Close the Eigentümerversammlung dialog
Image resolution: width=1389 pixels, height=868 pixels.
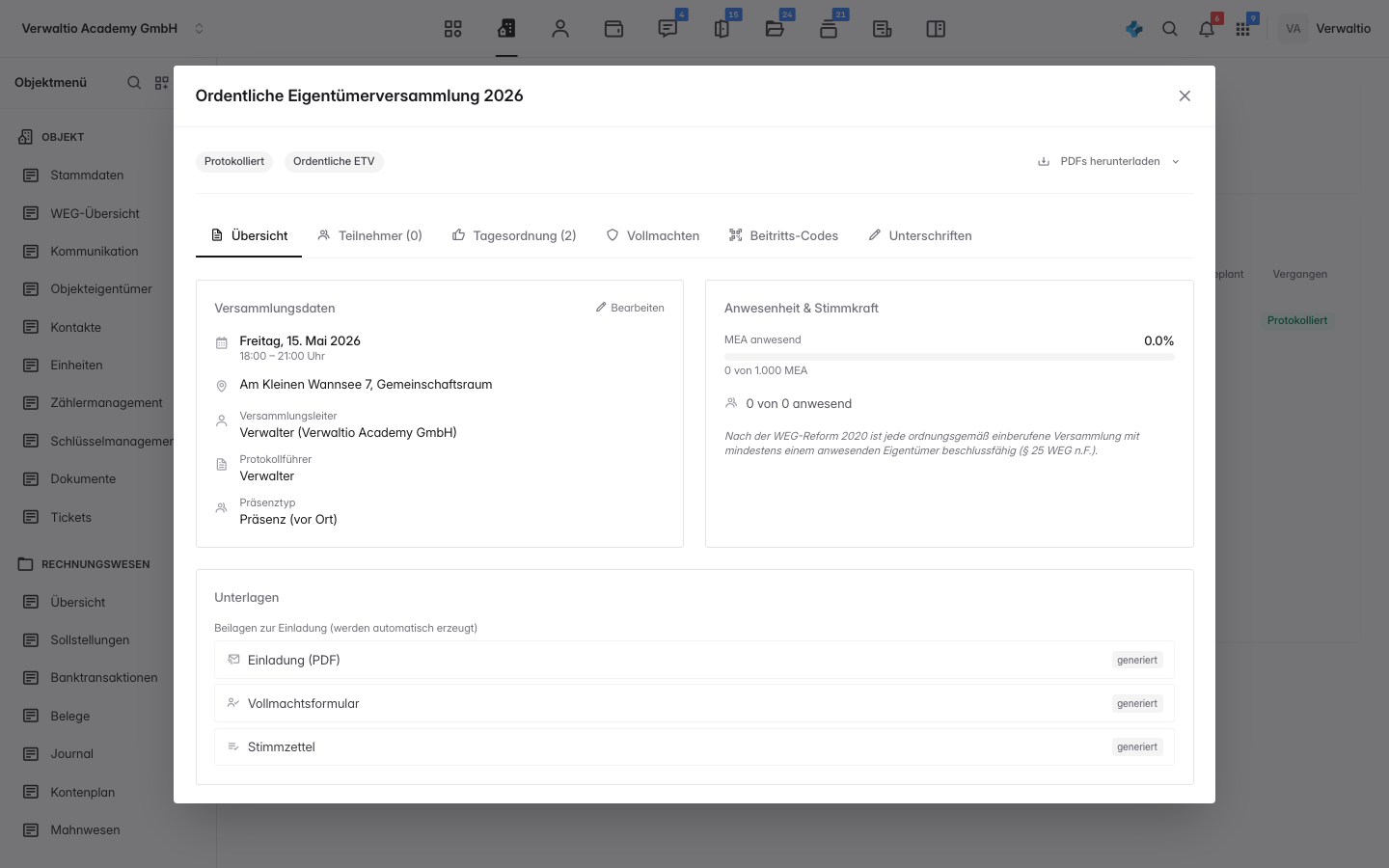click(x=1185, y=95)
